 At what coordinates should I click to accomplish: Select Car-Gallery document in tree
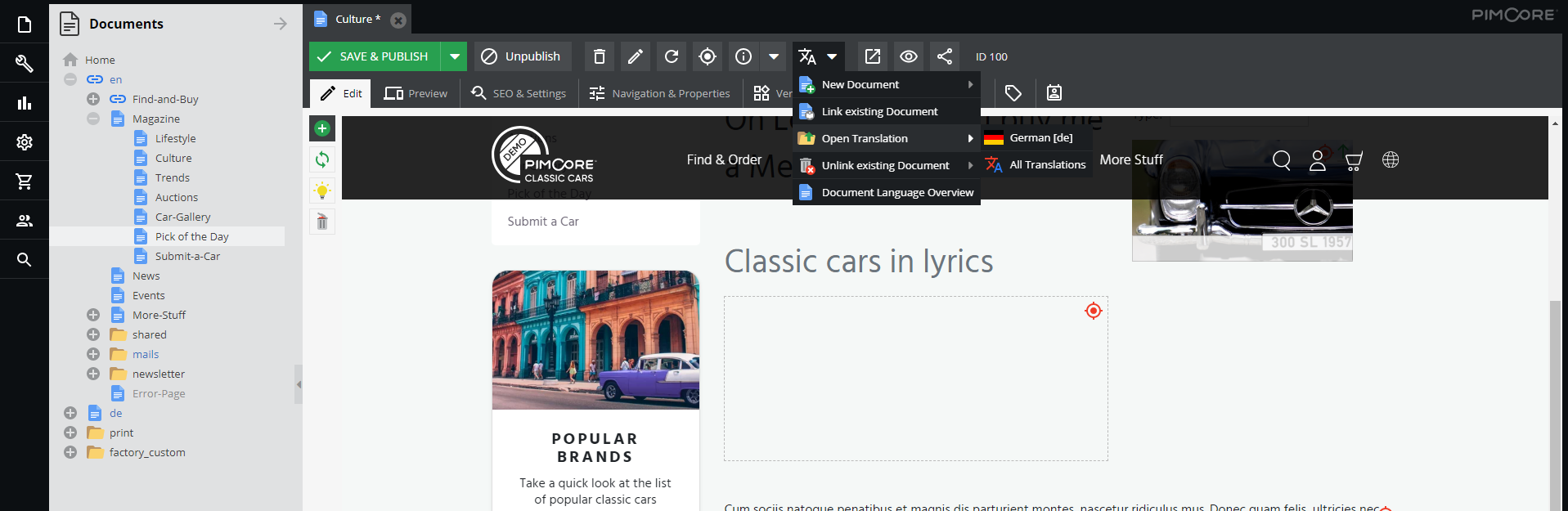[x=182, y=217]
